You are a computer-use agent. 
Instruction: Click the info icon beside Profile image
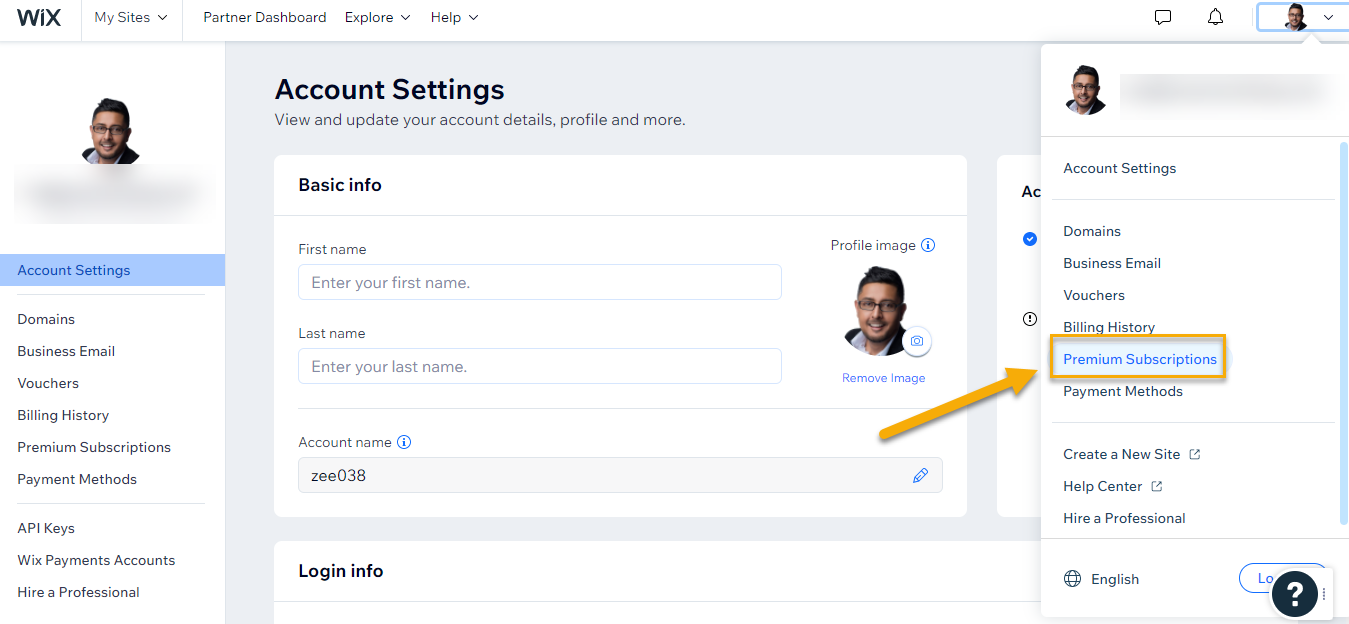click(927, 244)
